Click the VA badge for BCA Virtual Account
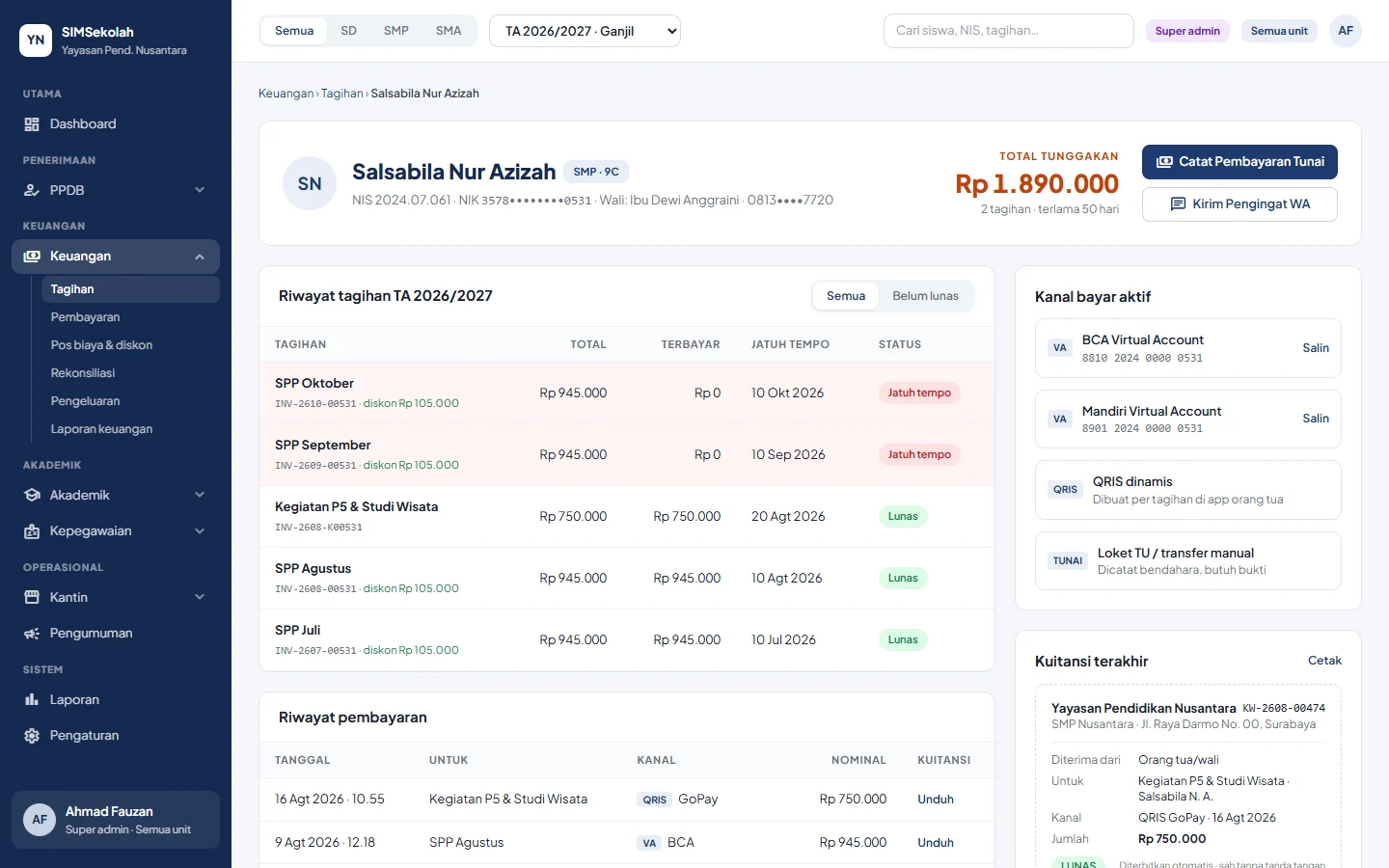Image resolution: width=1389 pixels, height=868 pixels. [x=1060, y=348]
